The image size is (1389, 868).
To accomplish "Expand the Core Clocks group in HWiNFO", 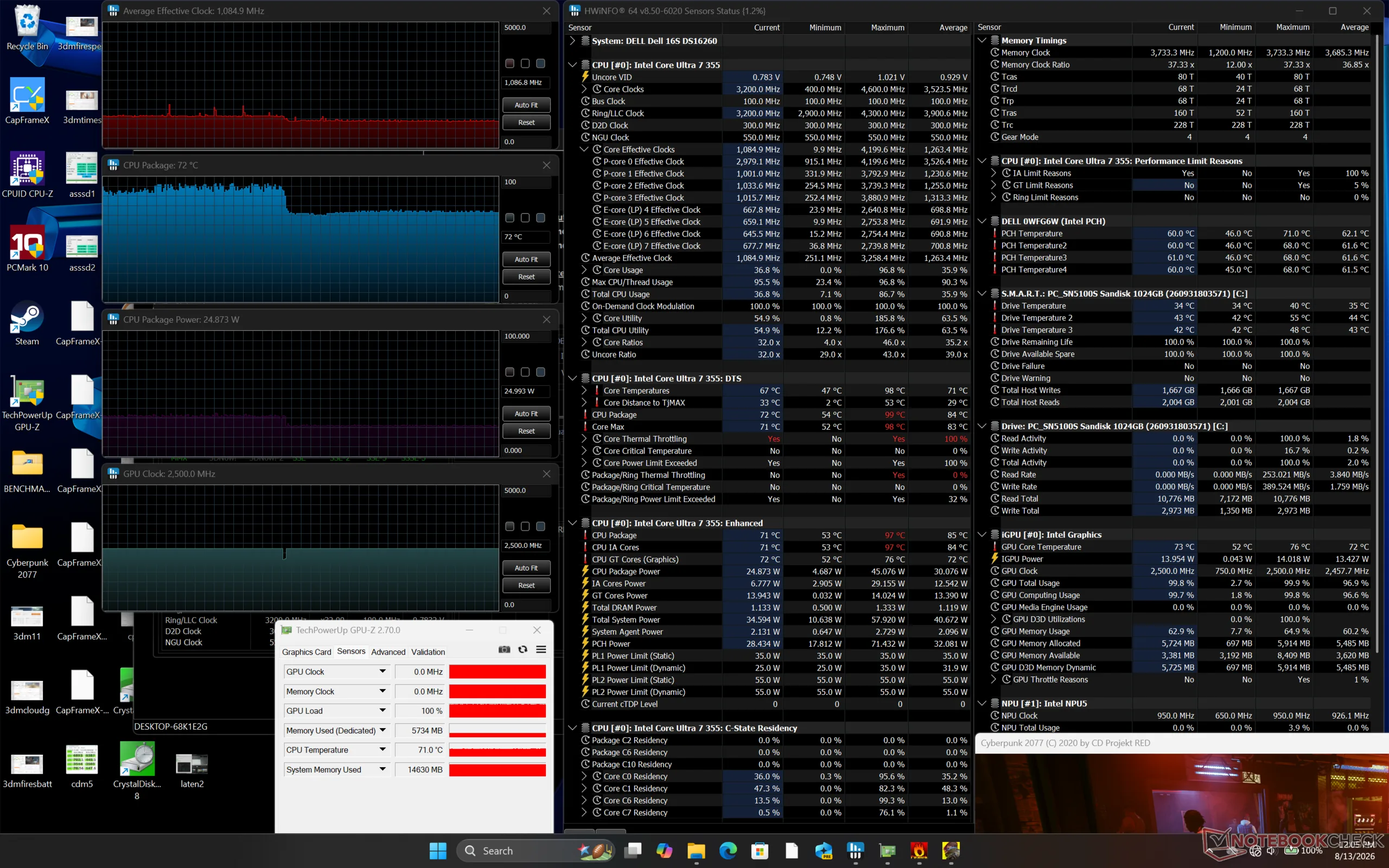I will pos(584,89).
